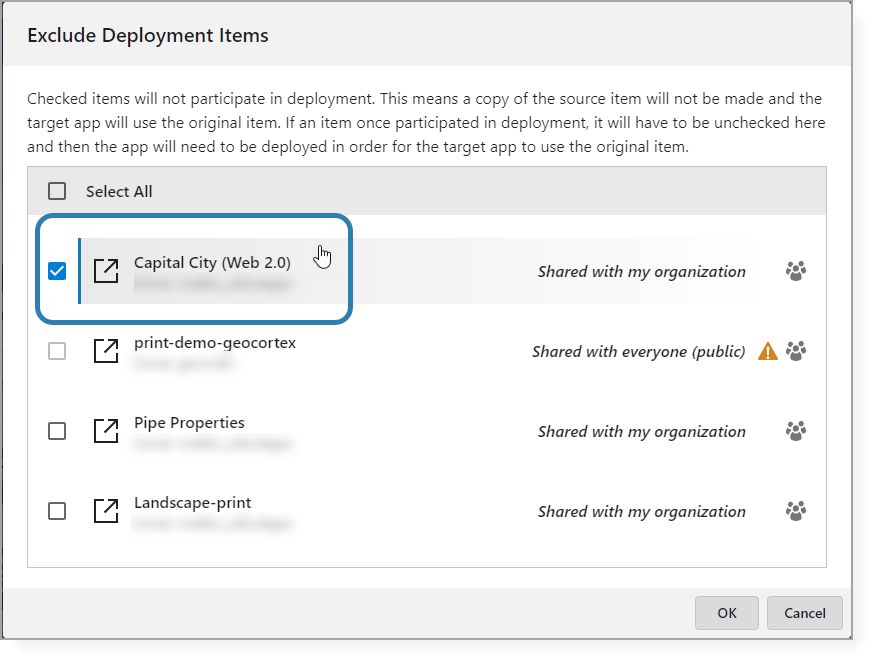Select the Pipe Properties item name
This screenshot has width=877, height=664.
(189, 423)
